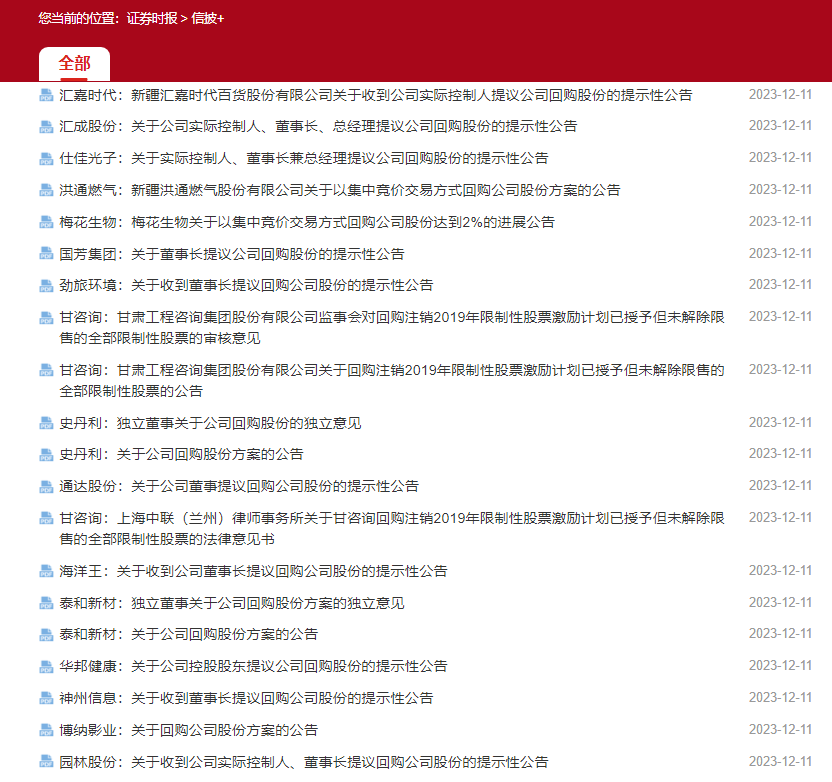Image resolution: width=832 pixels, height=782 pixels.
Task: Click PDF icon for 园林股份 announcement
Action: pyautogui.click(x=46, y=762)
